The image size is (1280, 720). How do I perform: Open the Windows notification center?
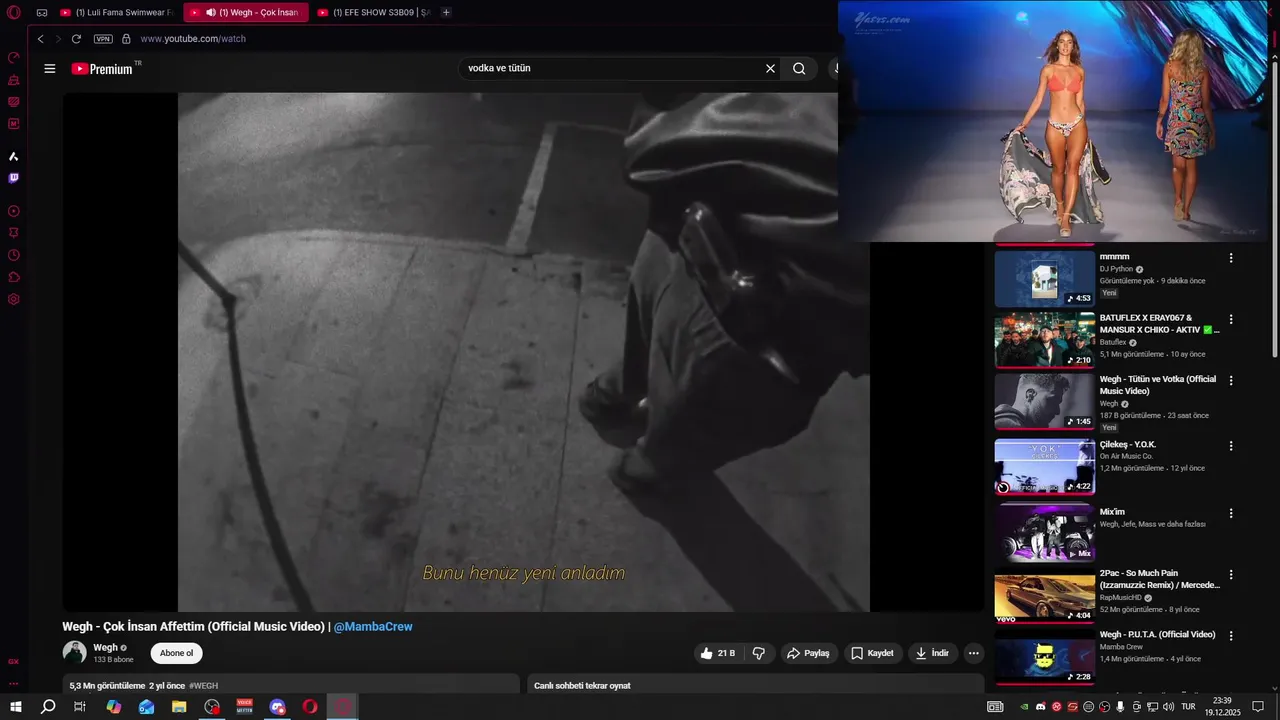1258,707
